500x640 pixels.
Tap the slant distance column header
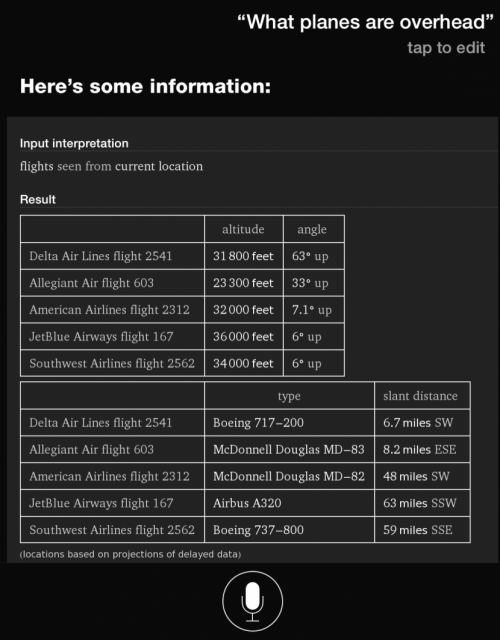coord(420,396)
